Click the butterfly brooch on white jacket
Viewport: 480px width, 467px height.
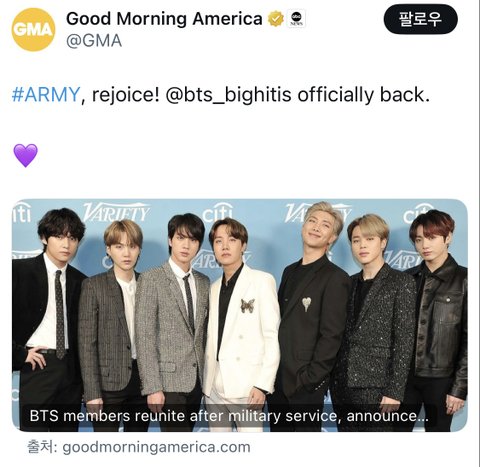click(x=248, y=306)
